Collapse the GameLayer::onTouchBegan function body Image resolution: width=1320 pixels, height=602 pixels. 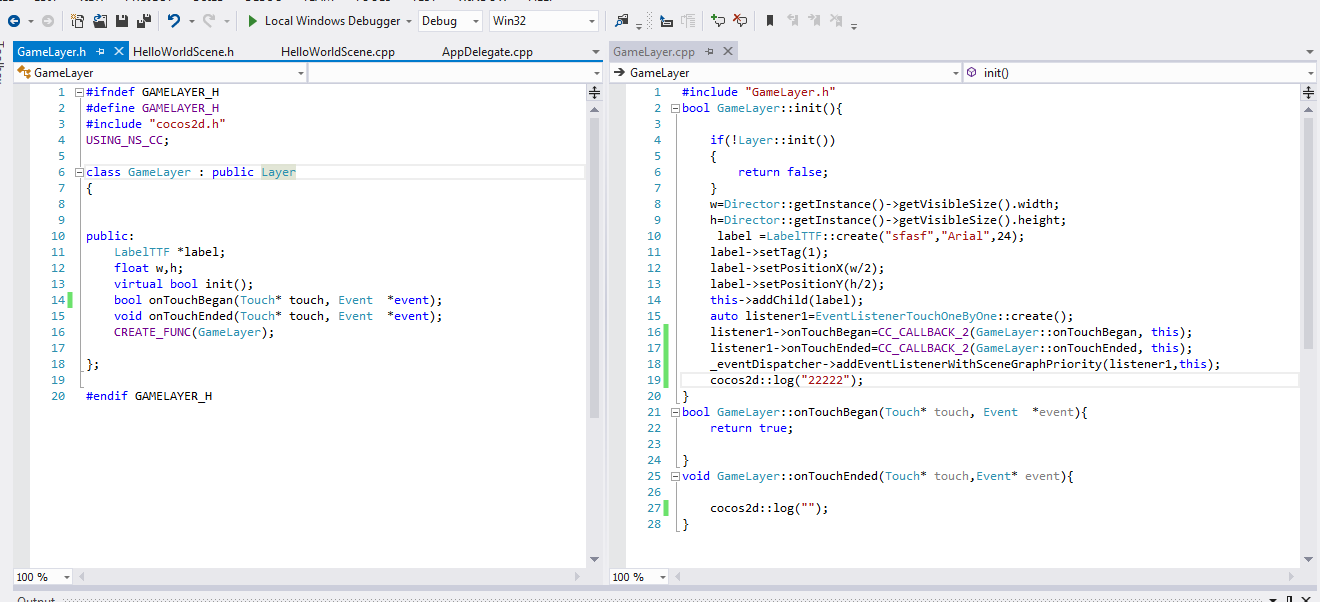pyautogui.click(x=675, y=412)
